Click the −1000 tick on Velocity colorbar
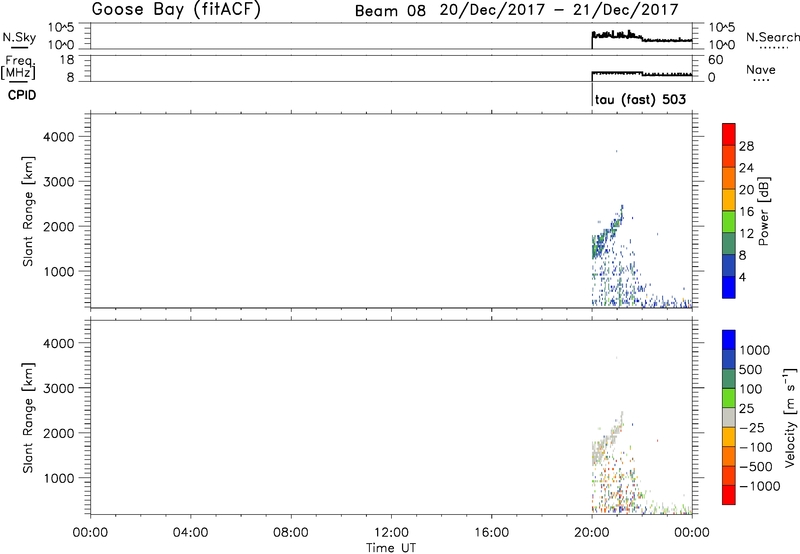This screenshot has height=554, width=800. pos(759,486)
